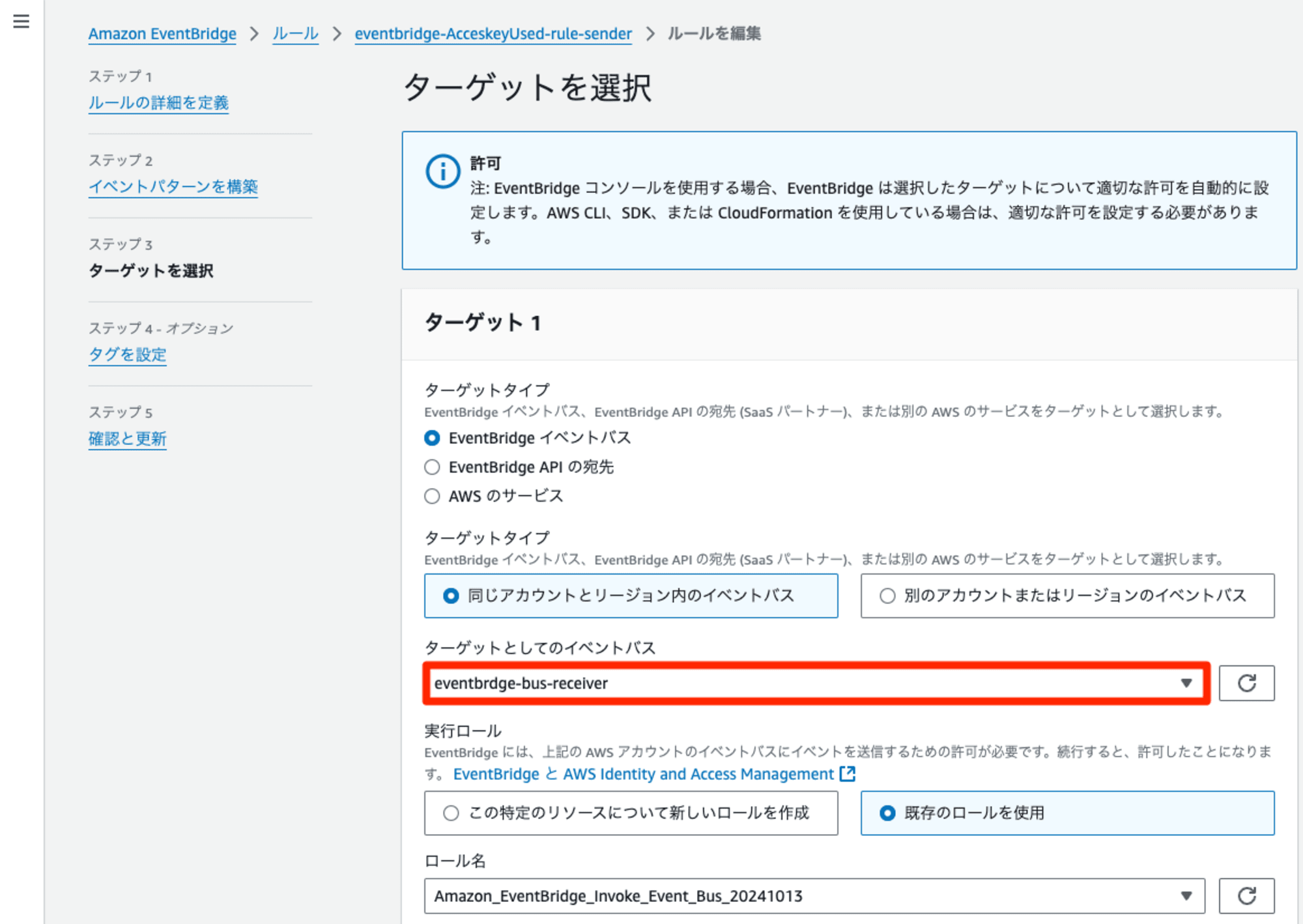Go to Amazon EventBridge breadcrumb
This screenshot has width=1303, height=924.
162,34
